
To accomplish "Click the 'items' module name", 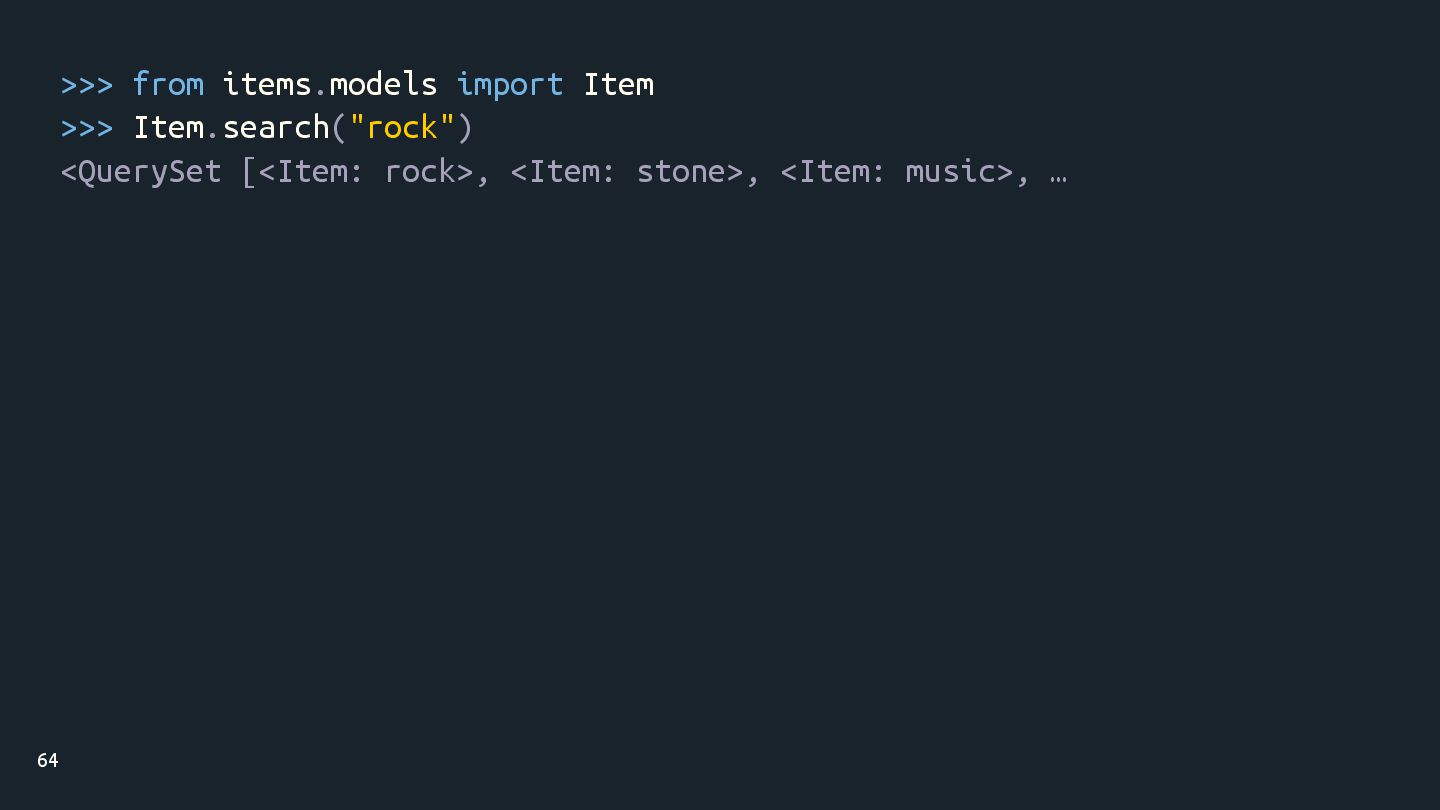I will (x=267, y=84).
